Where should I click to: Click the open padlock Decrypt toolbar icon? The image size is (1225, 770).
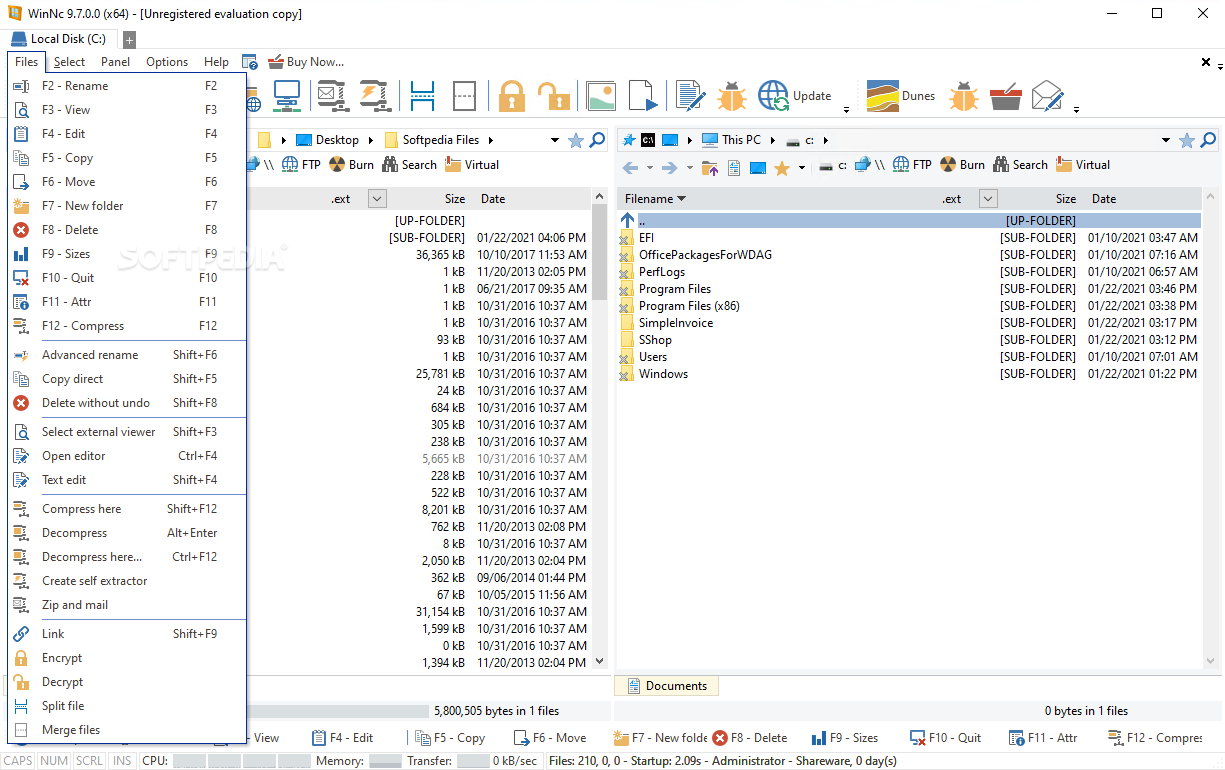553,96
